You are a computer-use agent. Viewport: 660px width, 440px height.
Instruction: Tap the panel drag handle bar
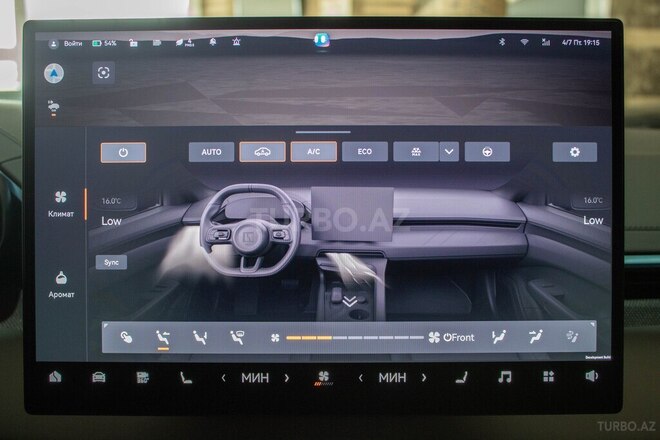click(x=323, y=132)
